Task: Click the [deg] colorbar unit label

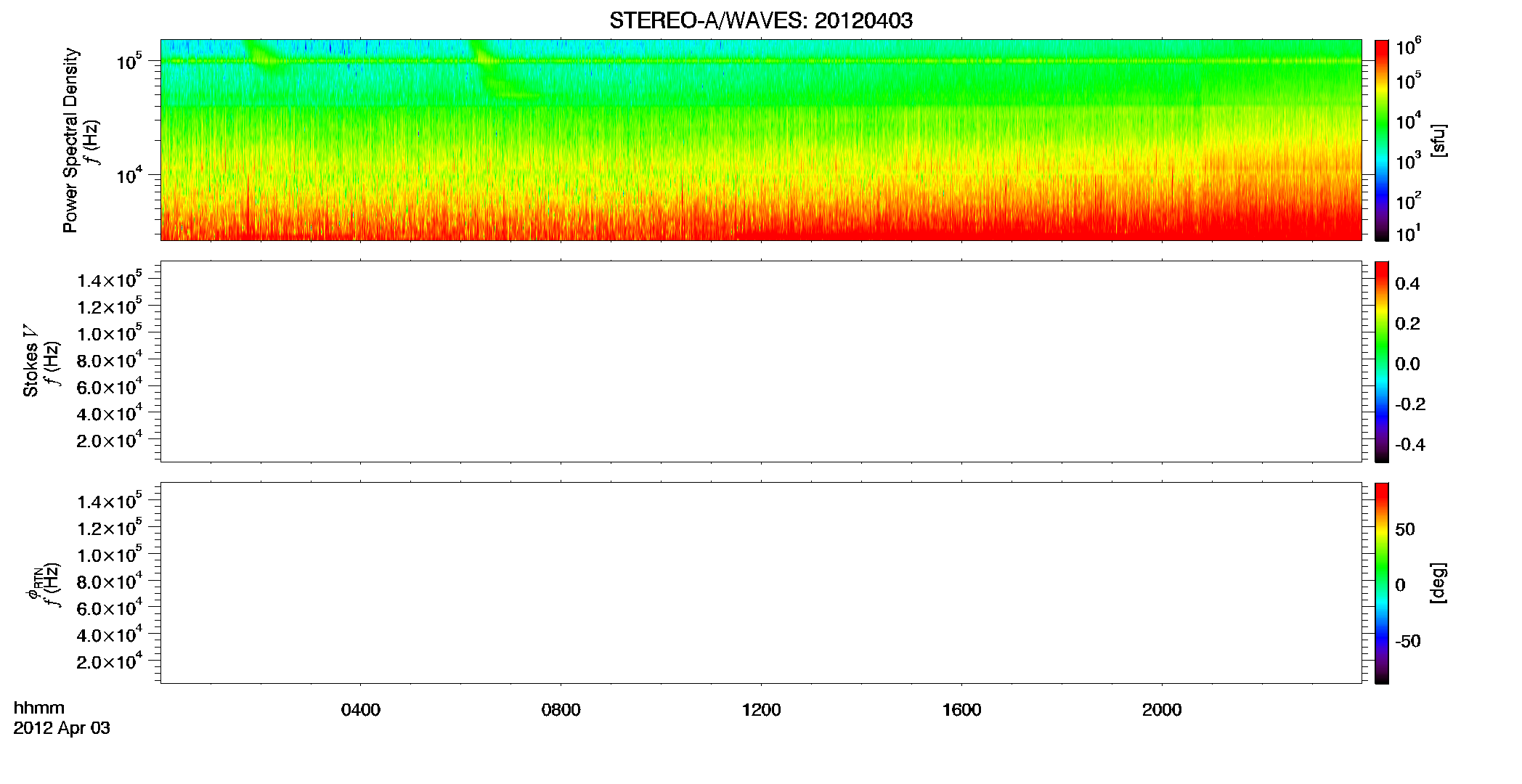Action: (1438, 583)
